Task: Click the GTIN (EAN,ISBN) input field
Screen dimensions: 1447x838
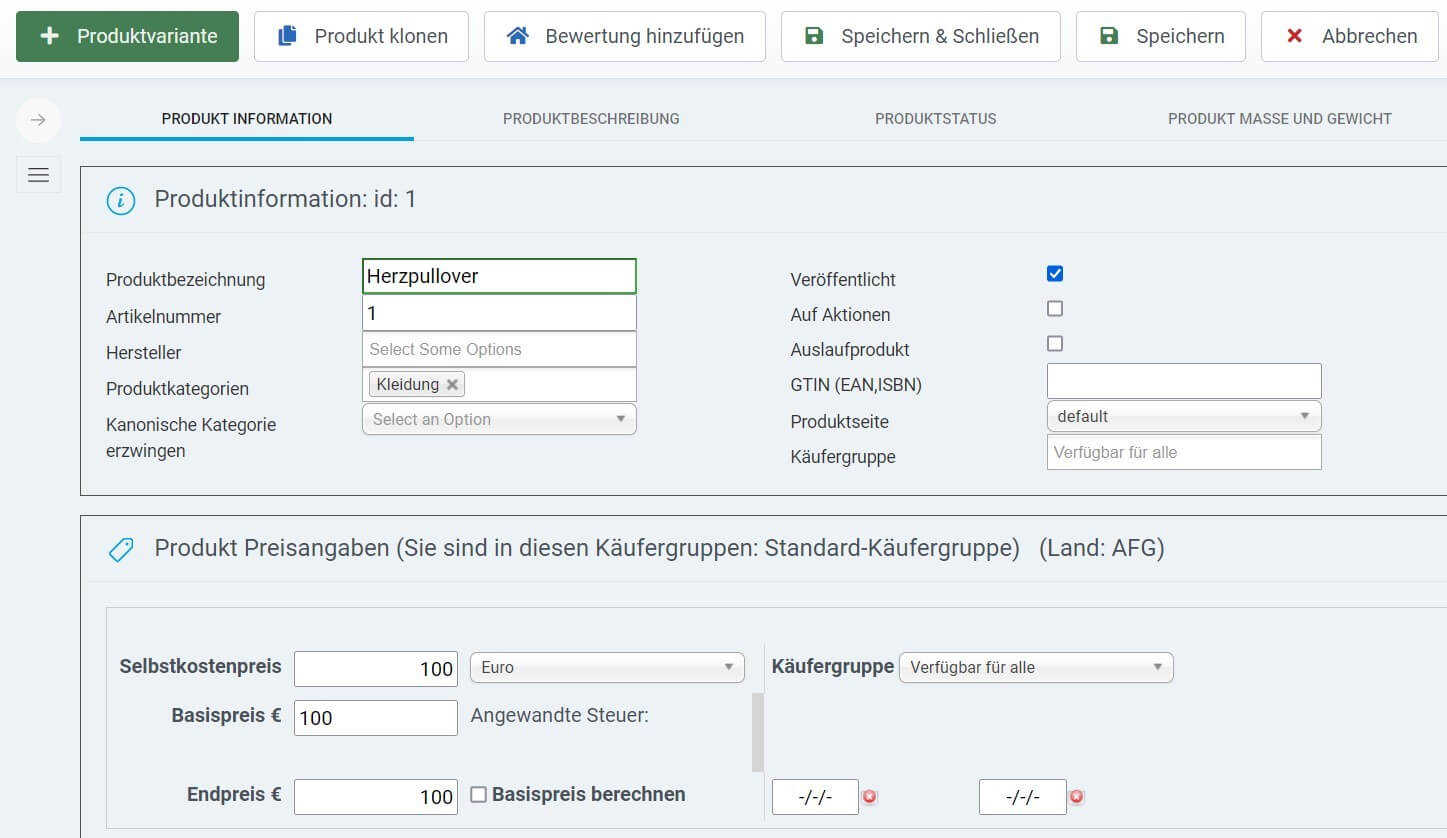Action: pos(1184,381)
